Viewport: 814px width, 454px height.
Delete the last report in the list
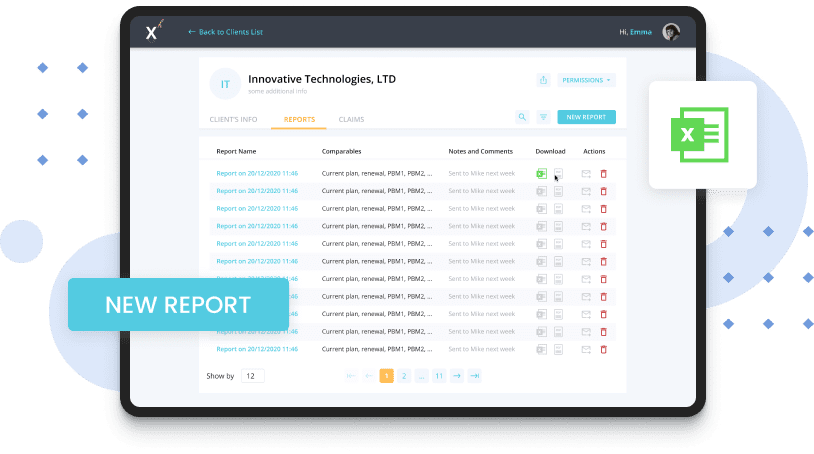click(x=603, y=349)
